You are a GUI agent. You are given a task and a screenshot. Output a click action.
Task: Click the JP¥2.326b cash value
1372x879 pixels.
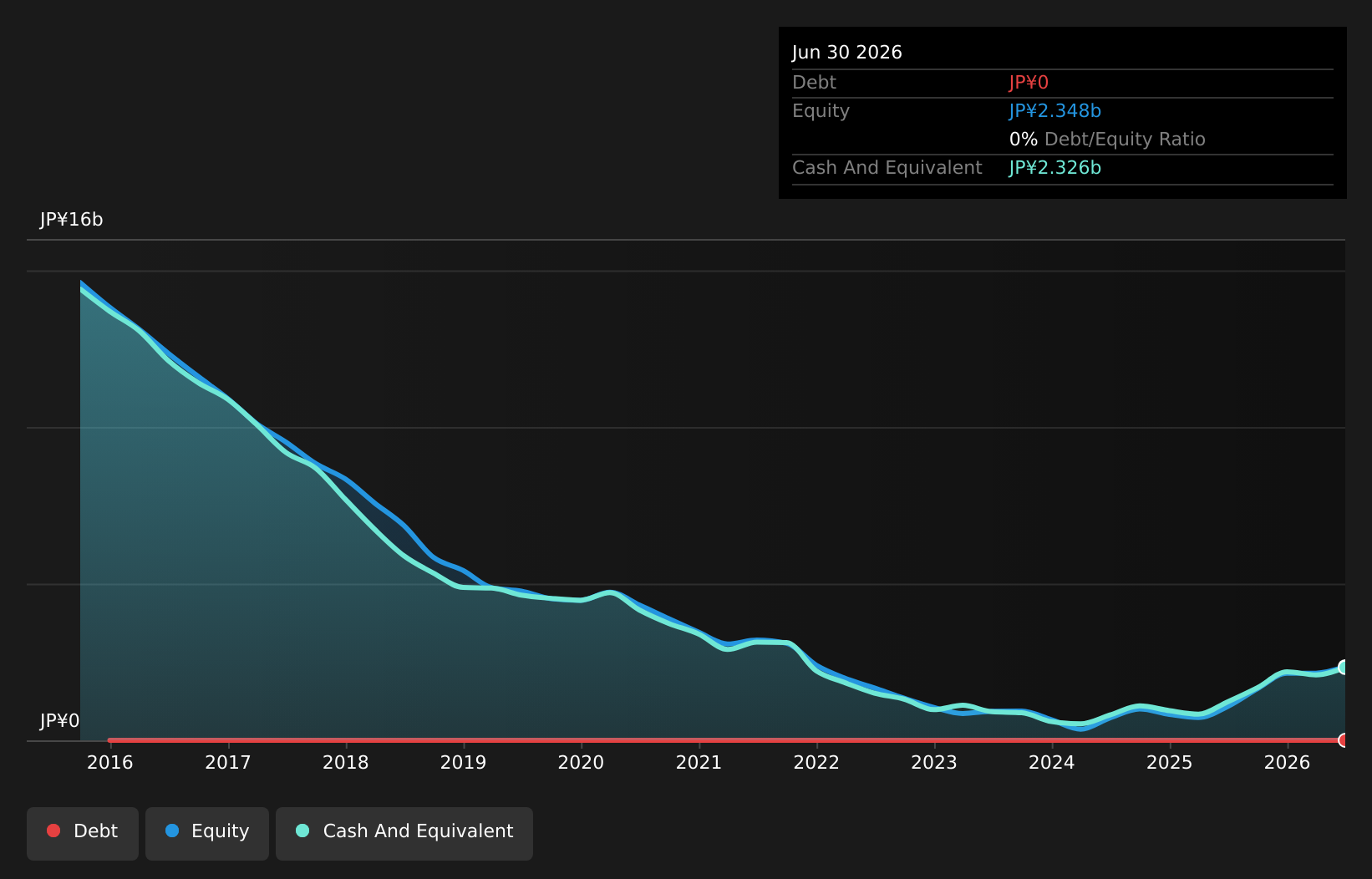coord(1055,168)
